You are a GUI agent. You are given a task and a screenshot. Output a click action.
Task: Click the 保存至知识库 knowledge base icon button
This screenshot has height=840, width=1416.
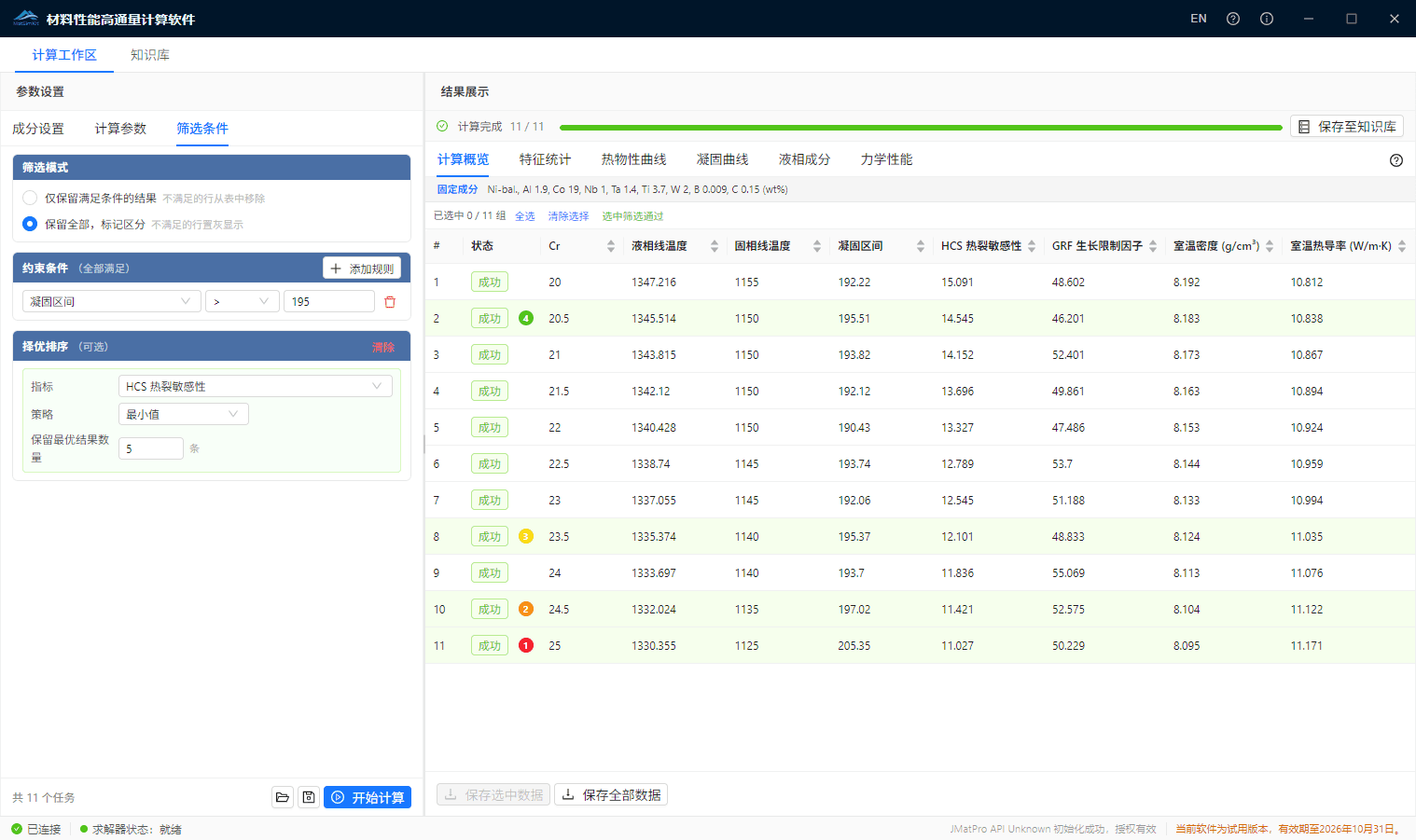[1346, 126]
